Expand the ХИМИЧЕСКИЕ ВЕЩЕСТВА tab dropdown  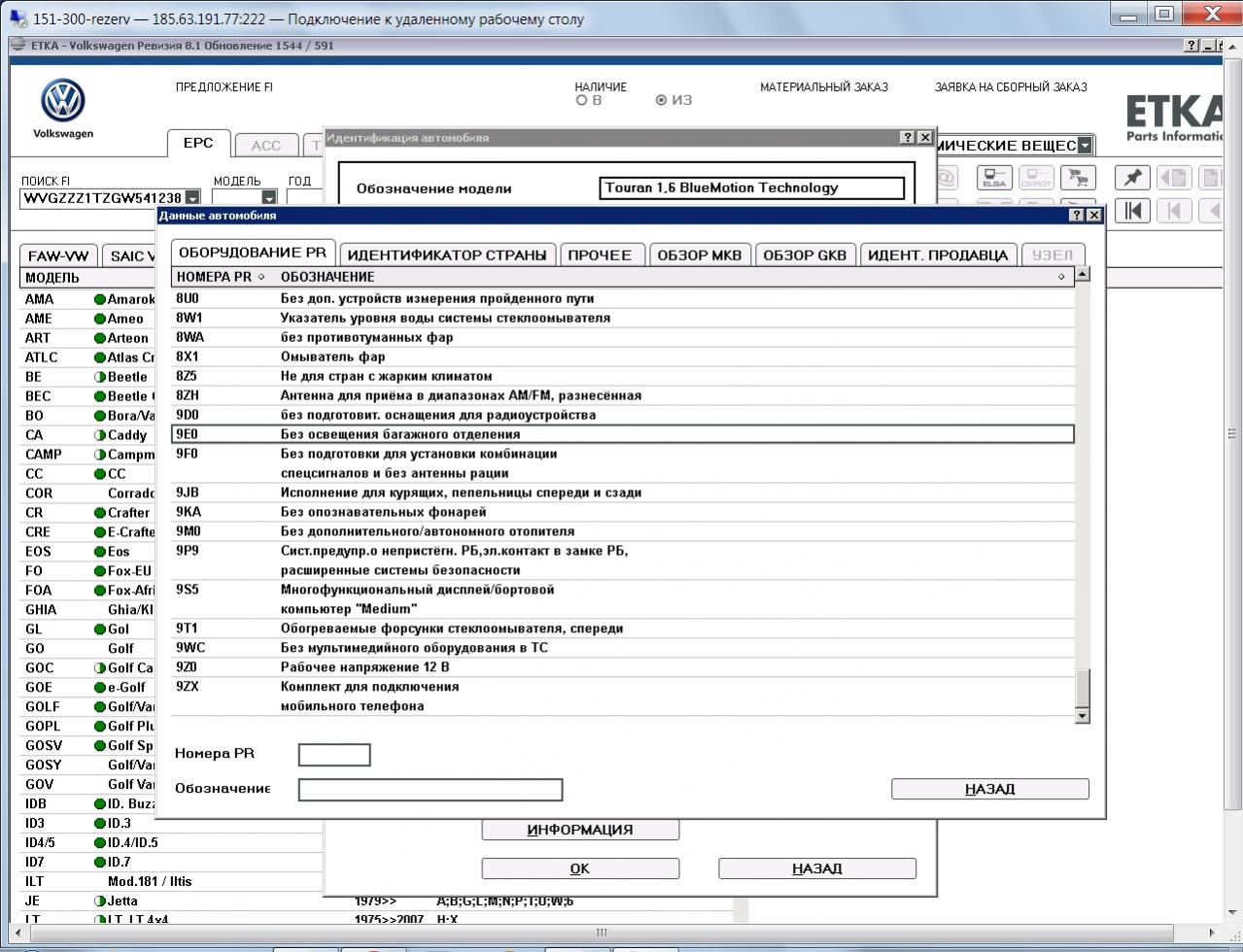[x=1085, y=146]
